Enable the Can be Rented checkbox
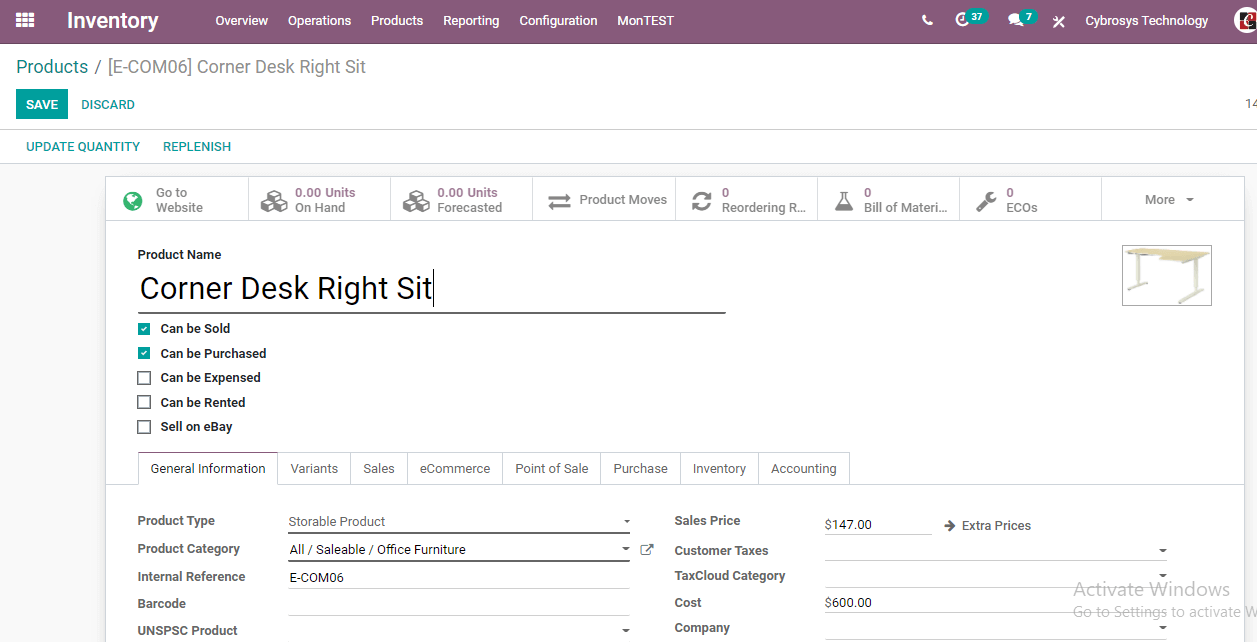 [144, 402]
